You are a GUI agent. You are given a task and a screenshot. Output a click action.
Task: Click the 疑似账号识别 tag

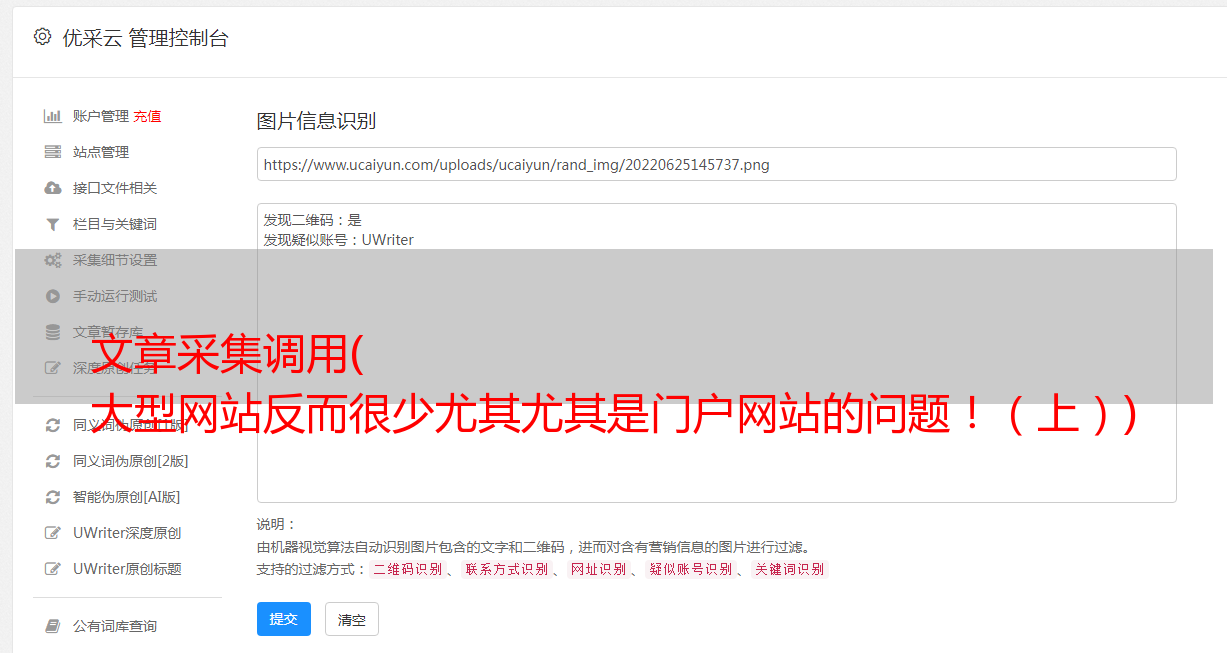690,569
